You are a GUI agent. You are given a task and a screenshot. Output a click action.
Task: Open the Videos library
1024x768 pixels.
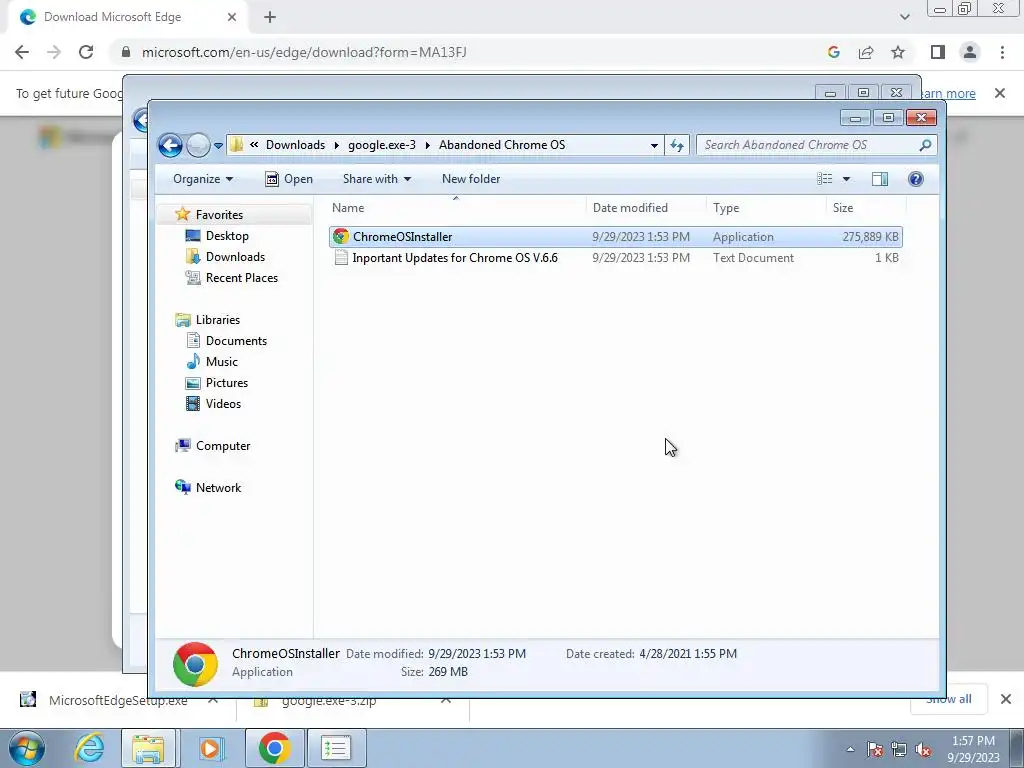click(x=223, y=404)
